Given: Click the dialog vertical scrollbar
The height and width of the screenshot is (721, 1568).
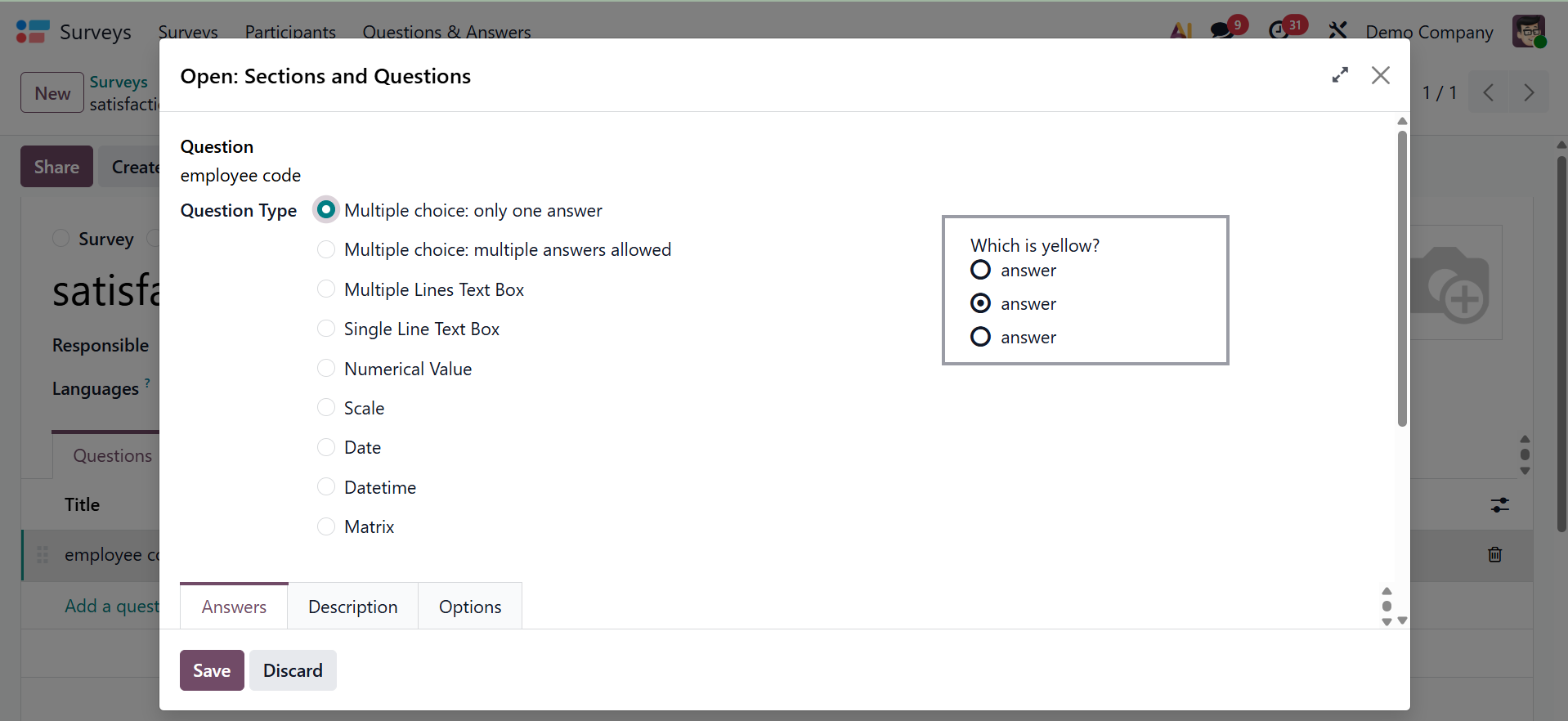Looking at the screenshot, I should pos(1402,278).
